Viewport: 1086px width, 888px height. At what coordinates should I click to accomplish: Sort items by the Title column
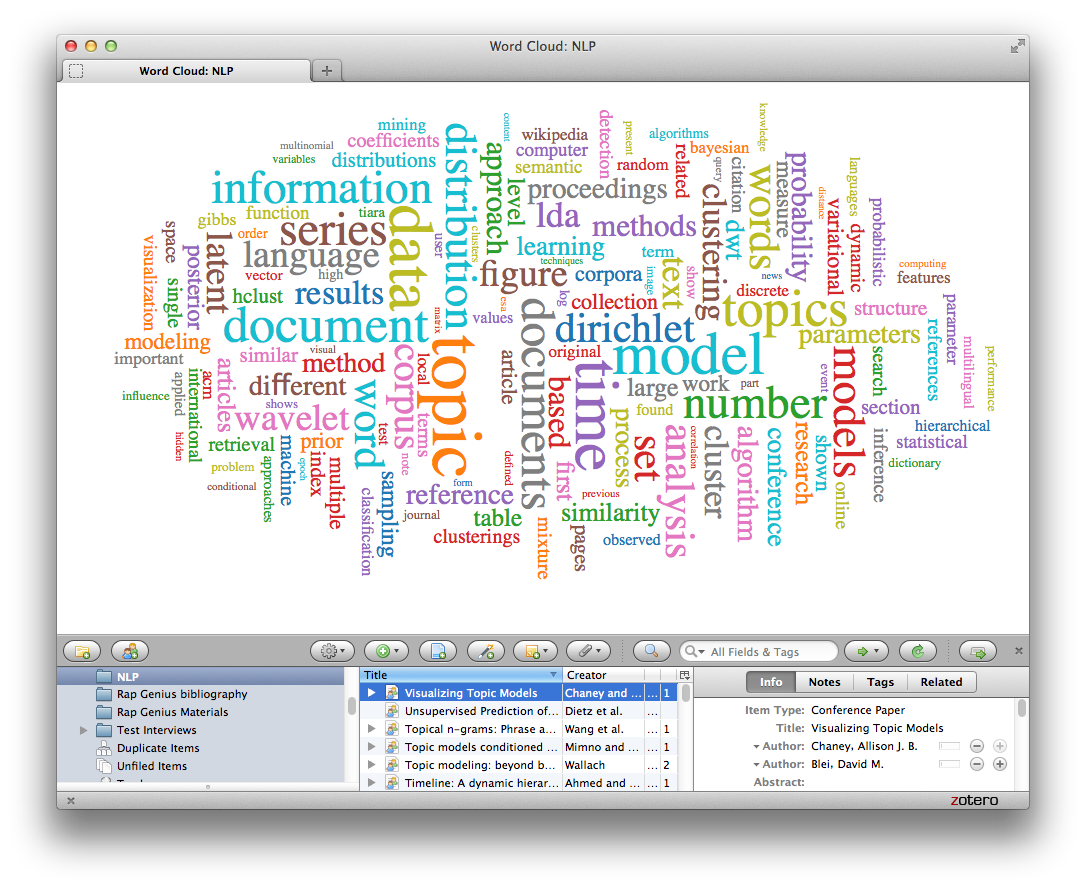tap(461, 675)
